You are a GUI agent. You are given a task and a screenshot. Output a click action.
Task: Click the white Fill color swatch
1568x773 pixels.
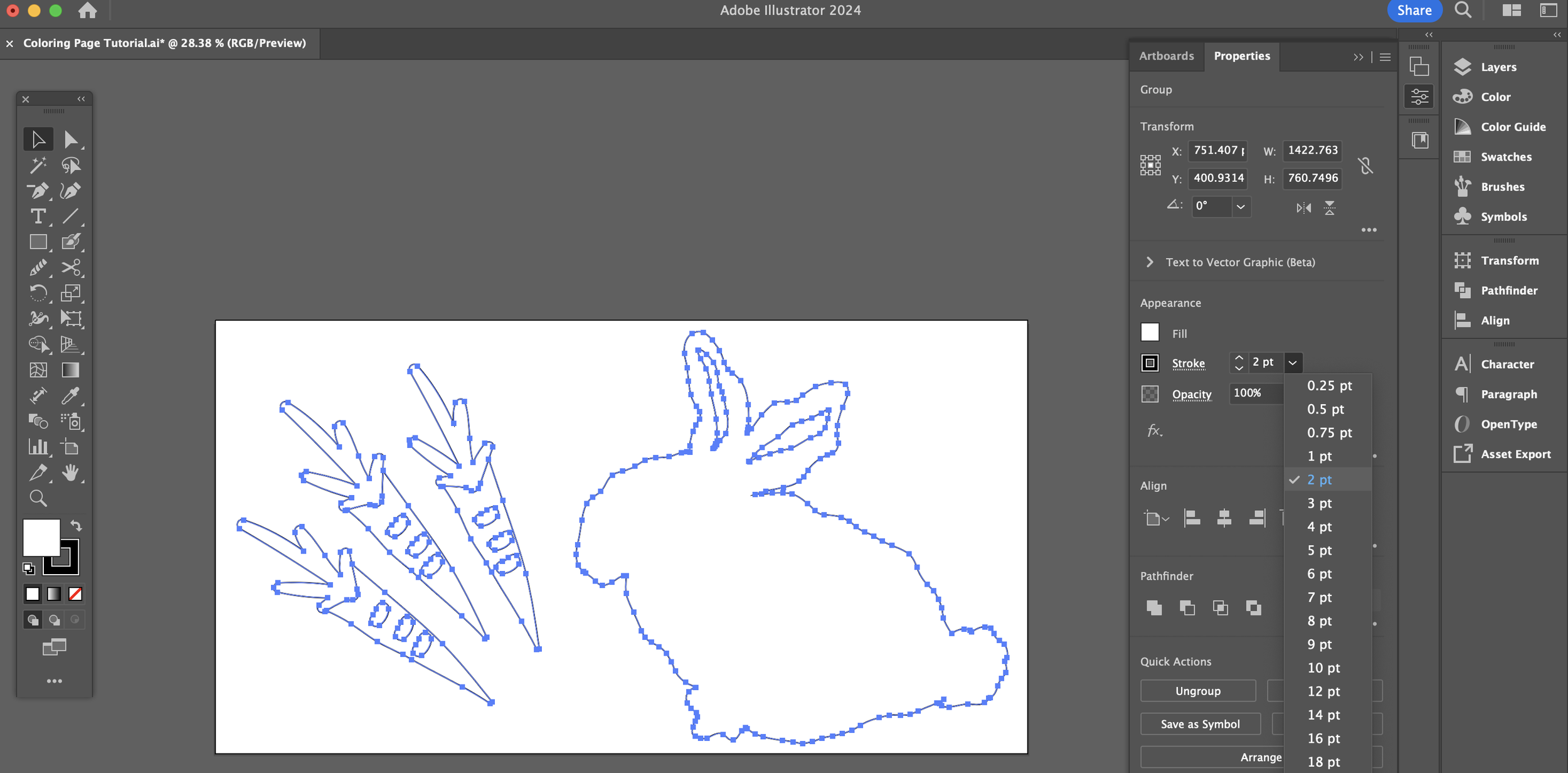[1150, 333]
